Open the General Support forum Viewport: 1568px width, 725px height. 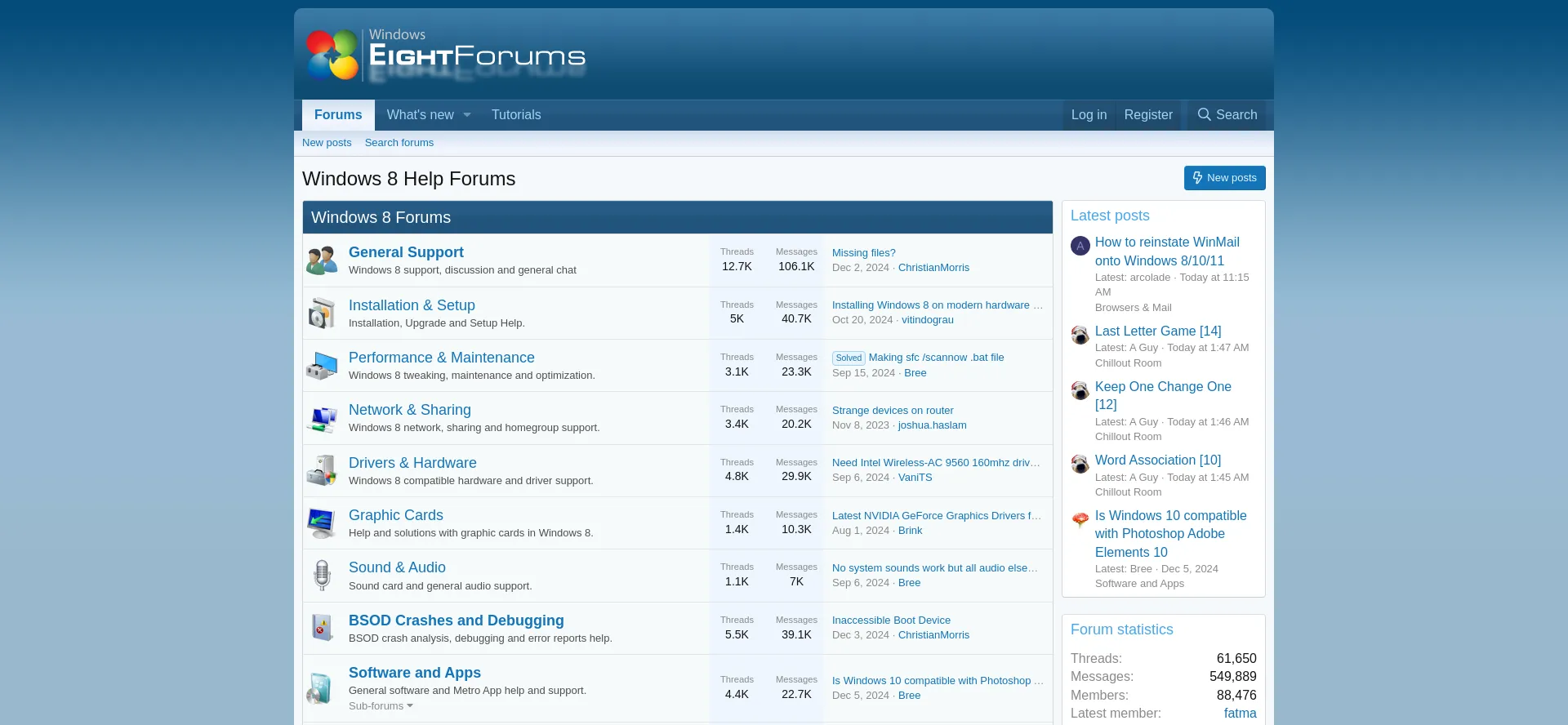[x=406, y=252]
